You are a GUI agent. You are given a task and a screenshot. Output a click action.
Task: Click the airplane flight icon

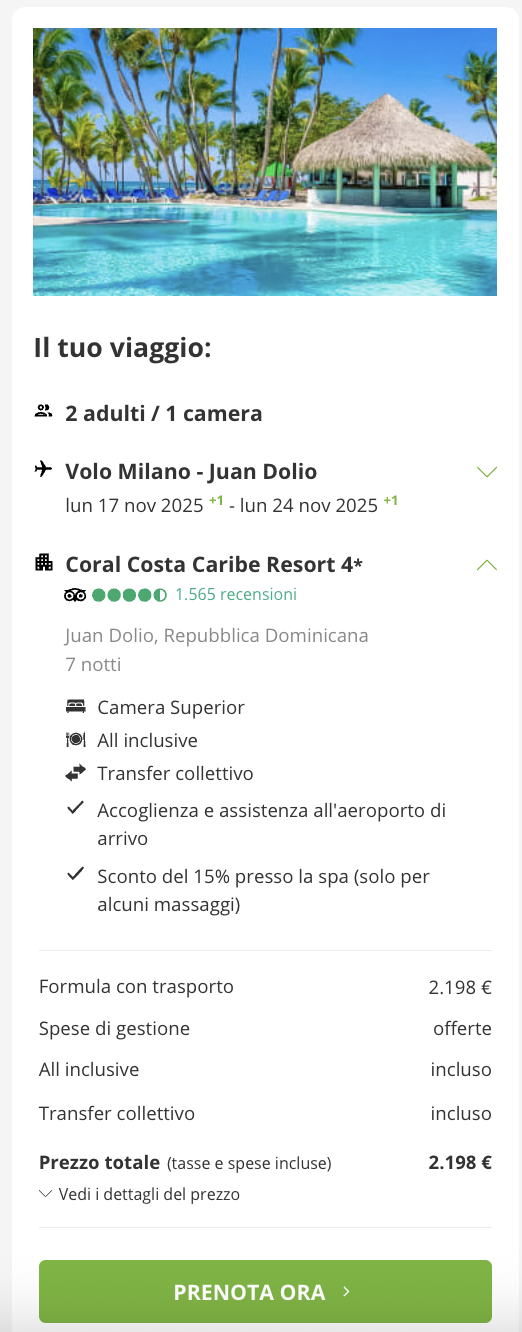[x=43, y=469]
